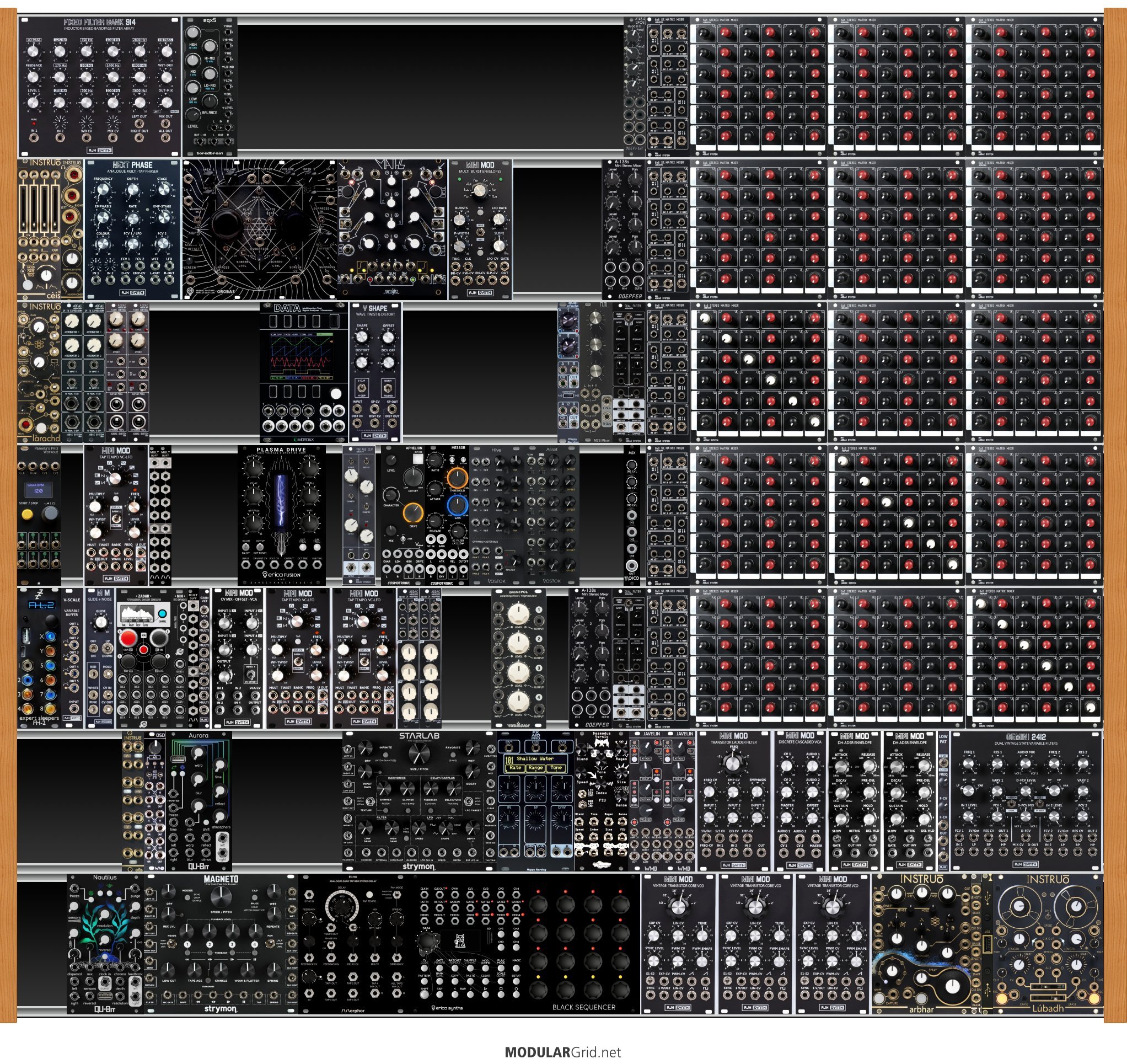Click the MIX OUT jack on Fixed Filter Bank
The width and height of the screenshot is (1127, 1064).
click(165, 124)
